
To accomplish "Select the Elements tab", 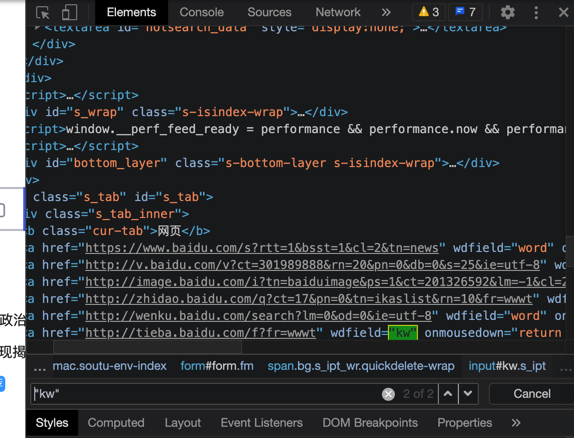I will (131, 12).
